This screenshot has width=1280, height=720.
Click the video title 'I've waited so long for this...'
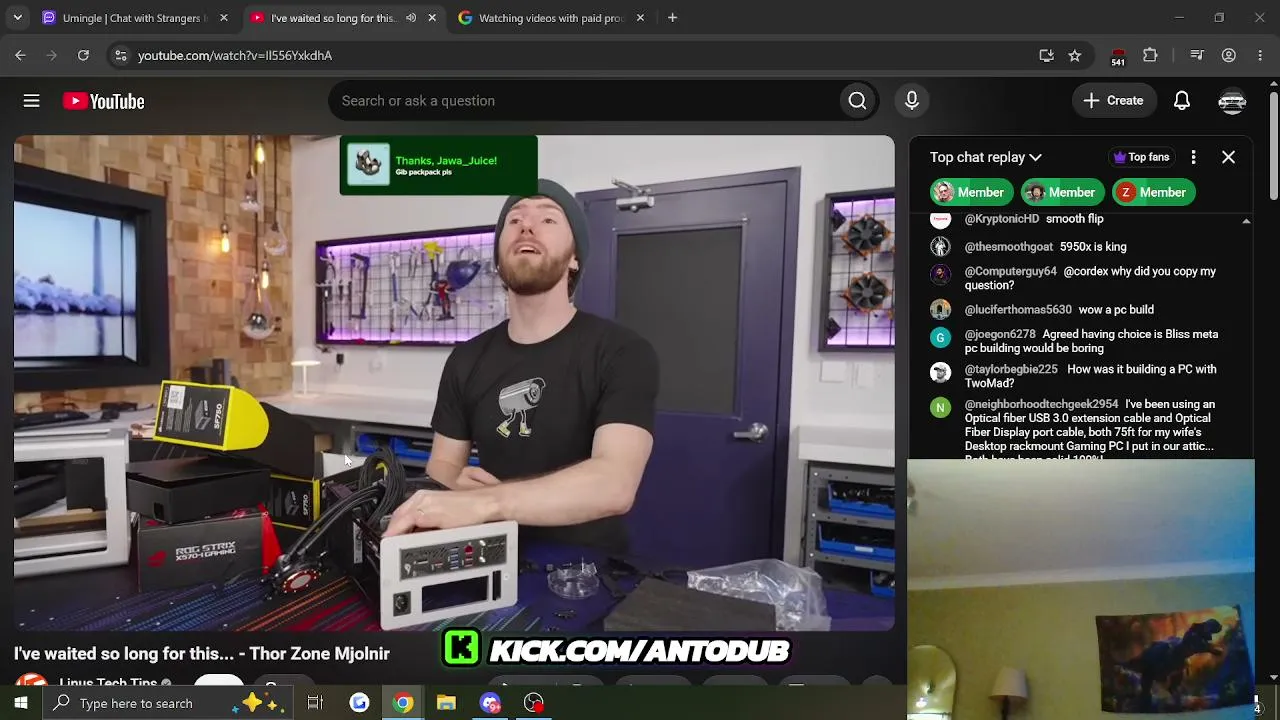coord(202,654)
